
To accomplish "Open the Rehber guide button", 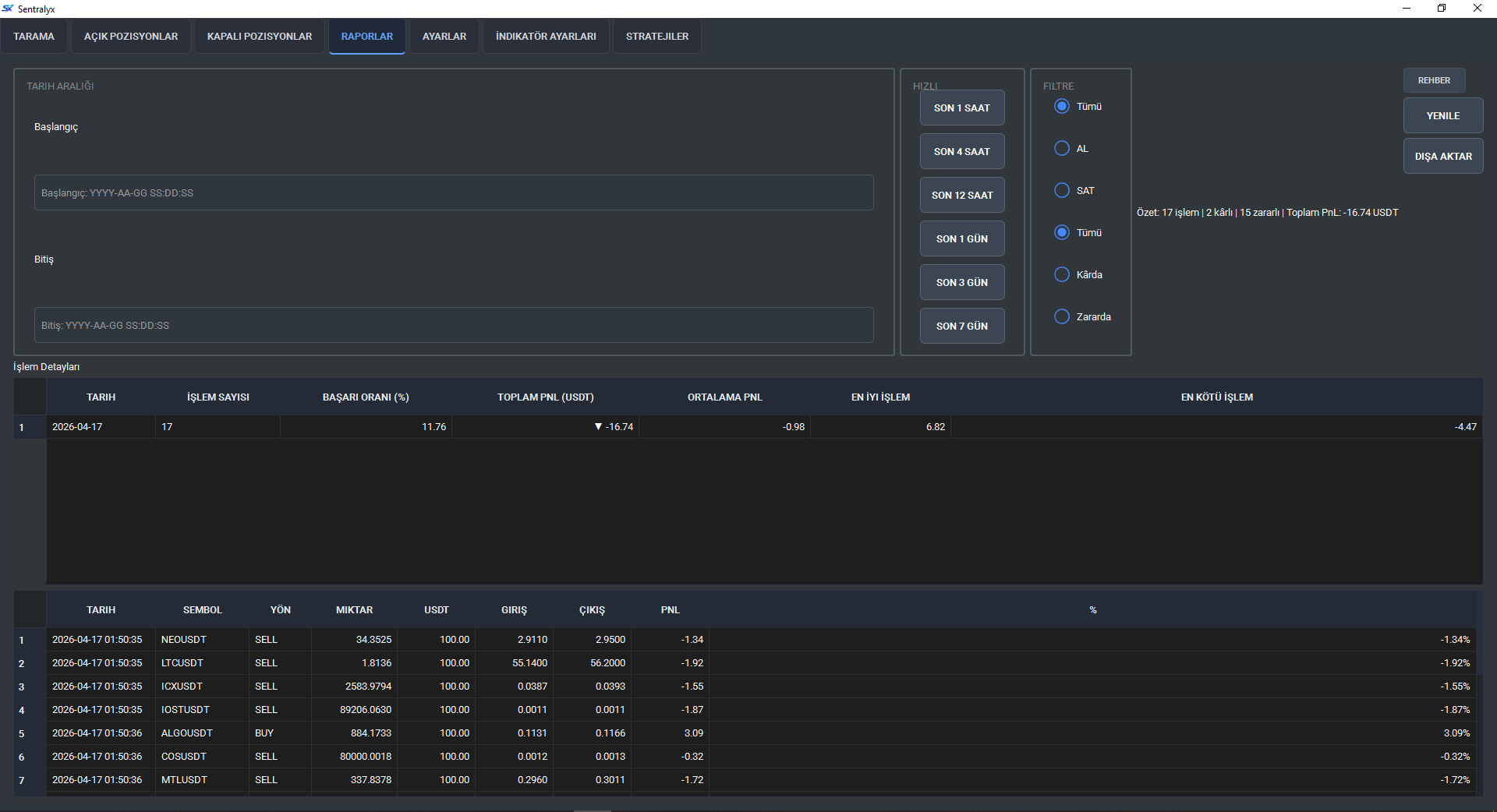I will coord(1434,80).
